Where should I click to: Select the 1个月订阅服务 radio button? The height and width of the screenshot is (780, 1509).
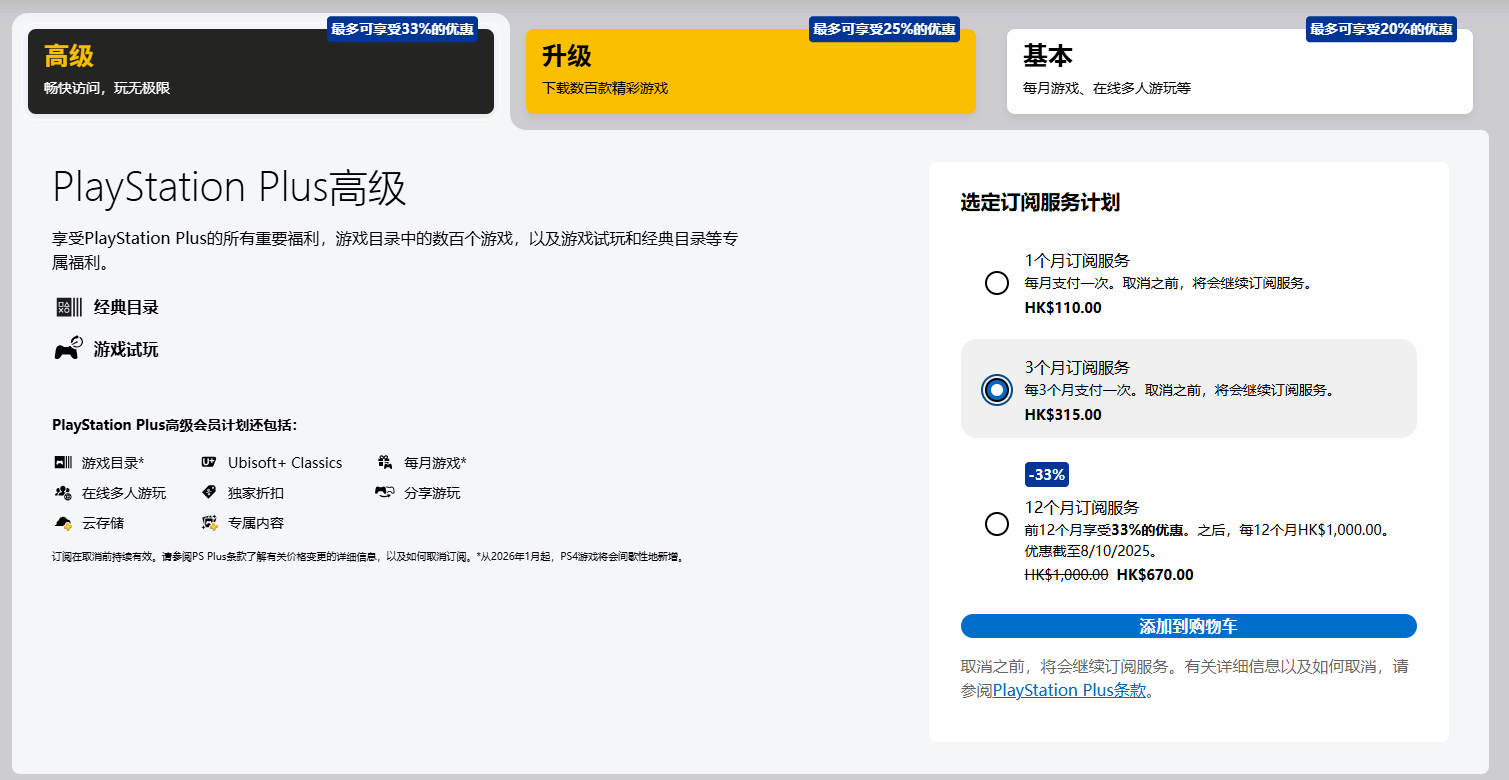pos(996,283)
